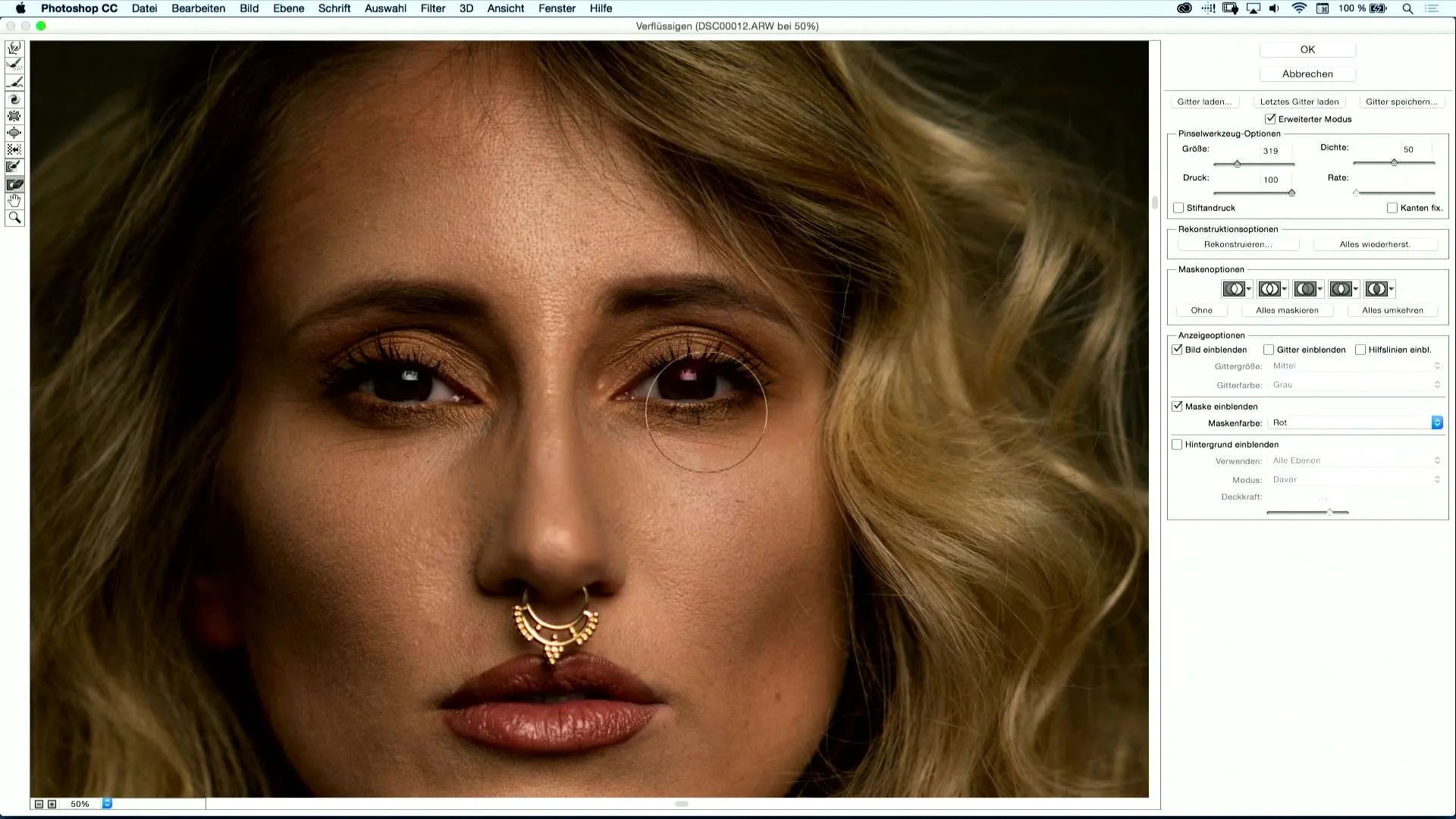This screenshot has height=819, width=1456.
Task: Select the Push Left tool
Action: tap(14, 150)
